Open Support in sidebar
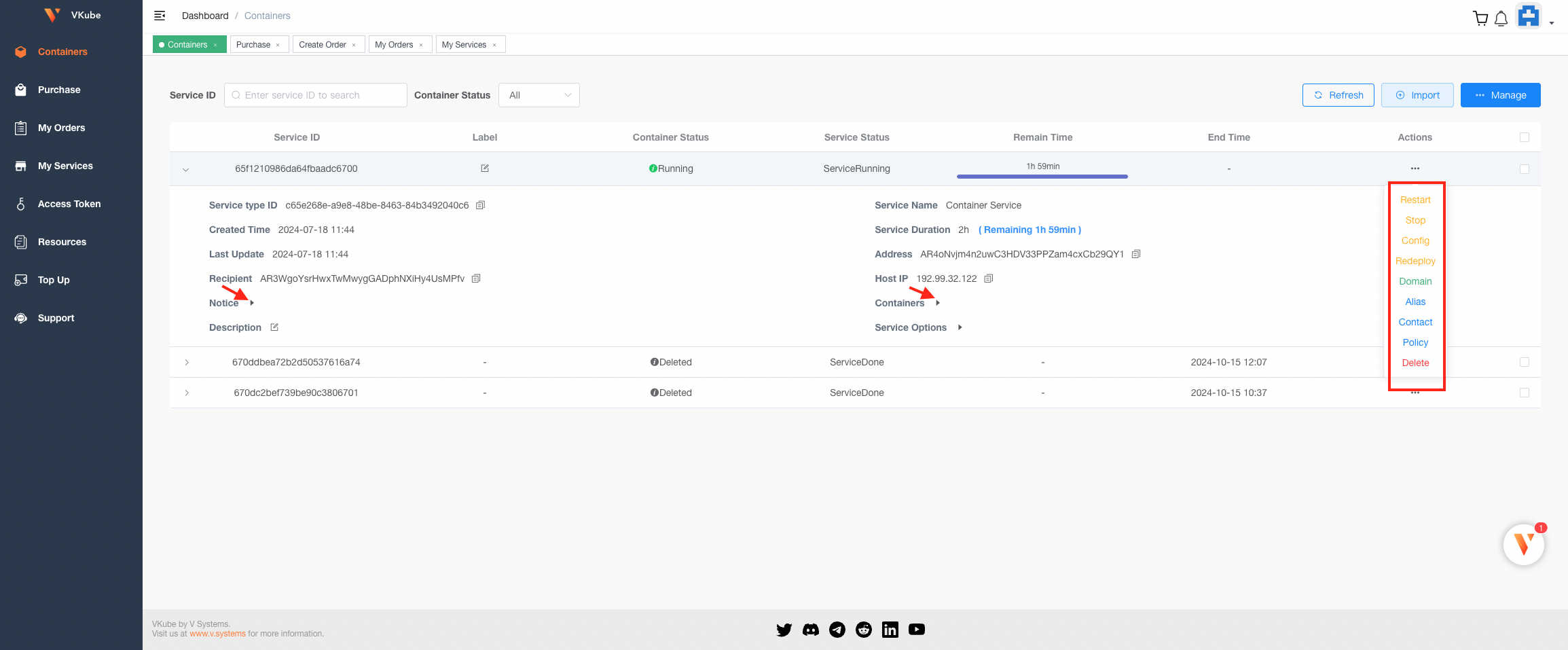Viewport: 1568px width, 650px height. [x=56, y=318]
